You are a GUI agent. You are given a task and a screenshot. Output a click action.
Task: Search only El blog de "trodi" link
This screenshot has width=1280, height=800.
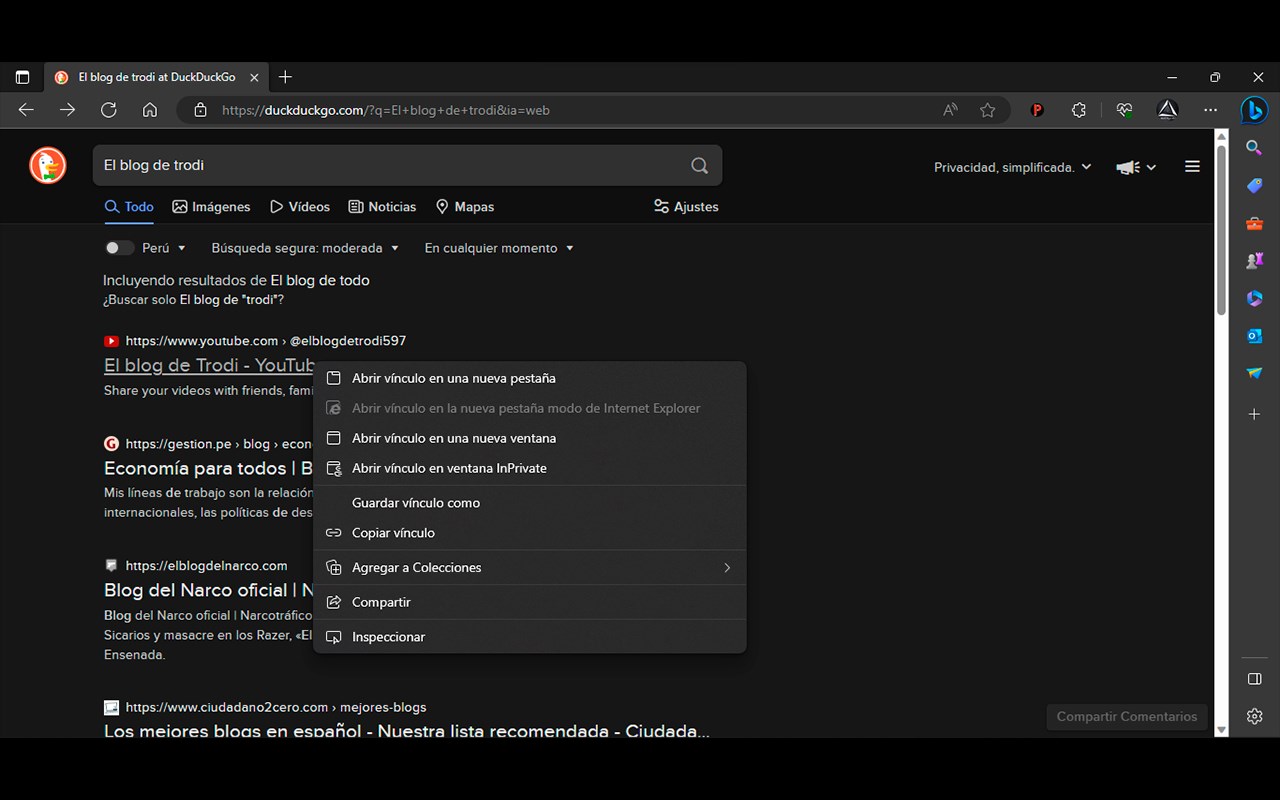click(193, 300)
